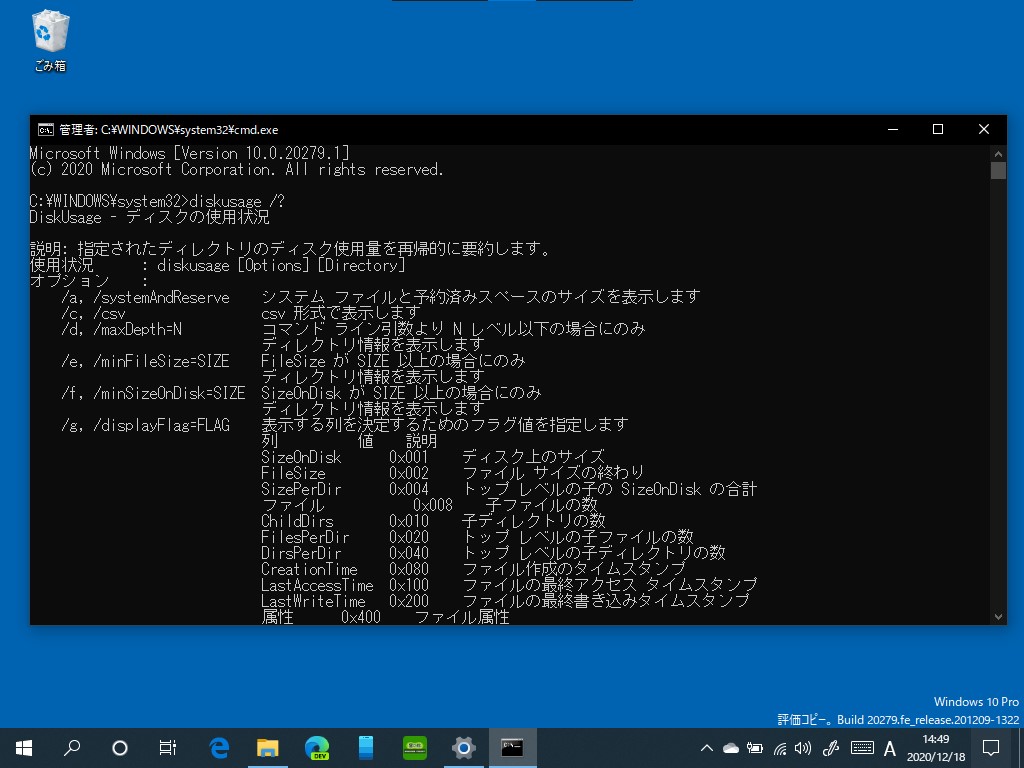Viewport: 1024px width, 768px height.
Task: Open Microsoft Edge from the taskbar
Action: point(220,747)
